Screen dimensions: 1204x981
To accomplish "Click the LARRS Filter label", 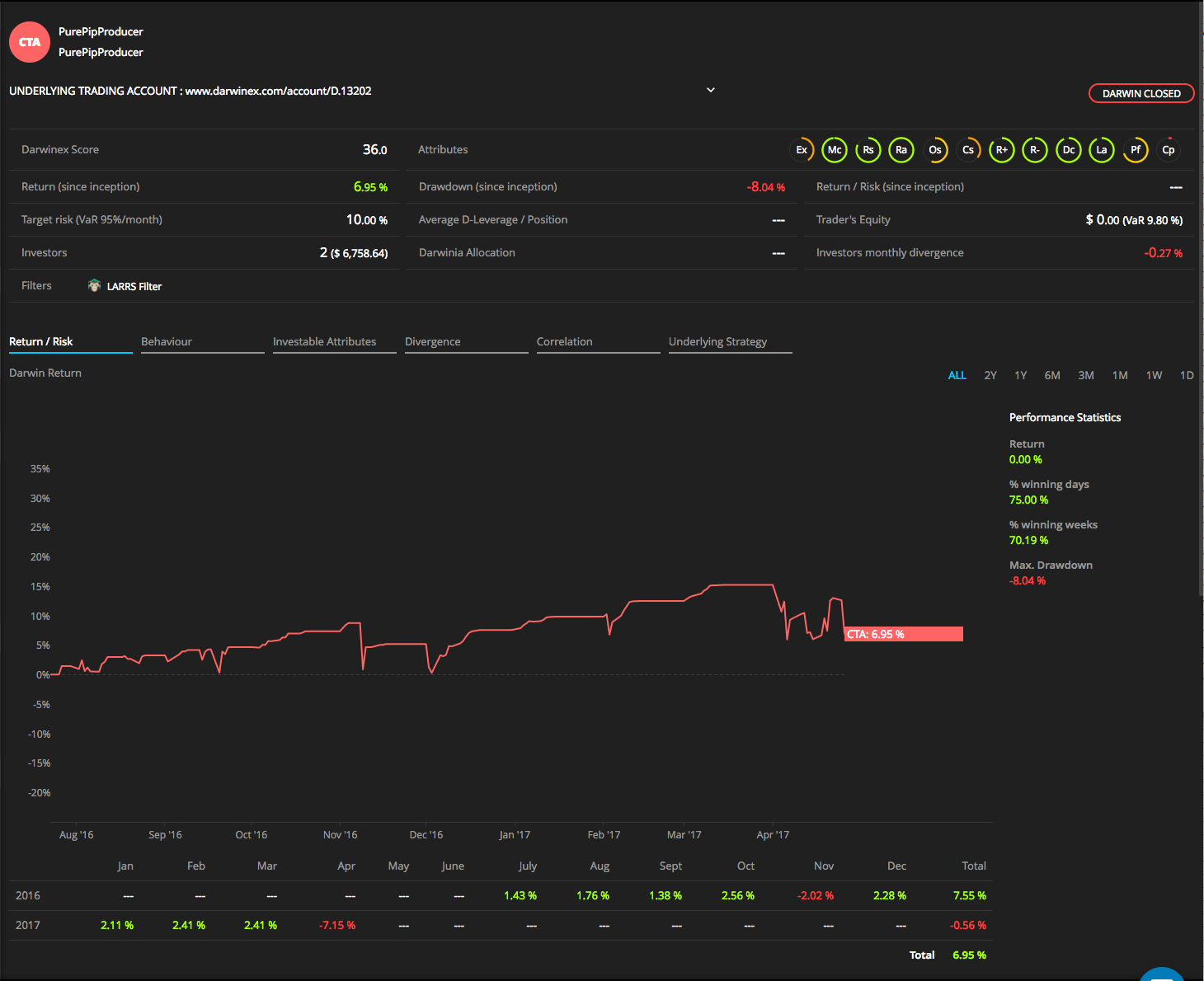I will [134, 286].
